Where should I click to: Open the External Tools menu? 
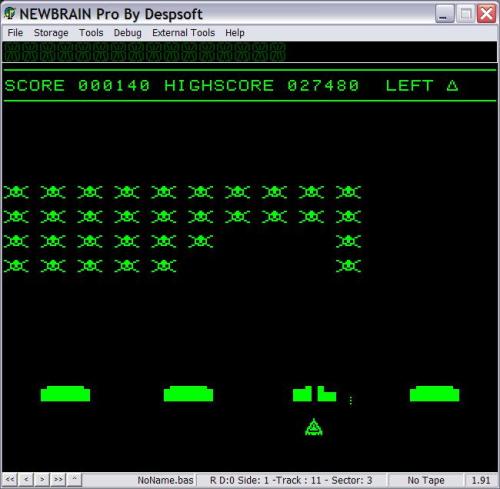(183, 33)
